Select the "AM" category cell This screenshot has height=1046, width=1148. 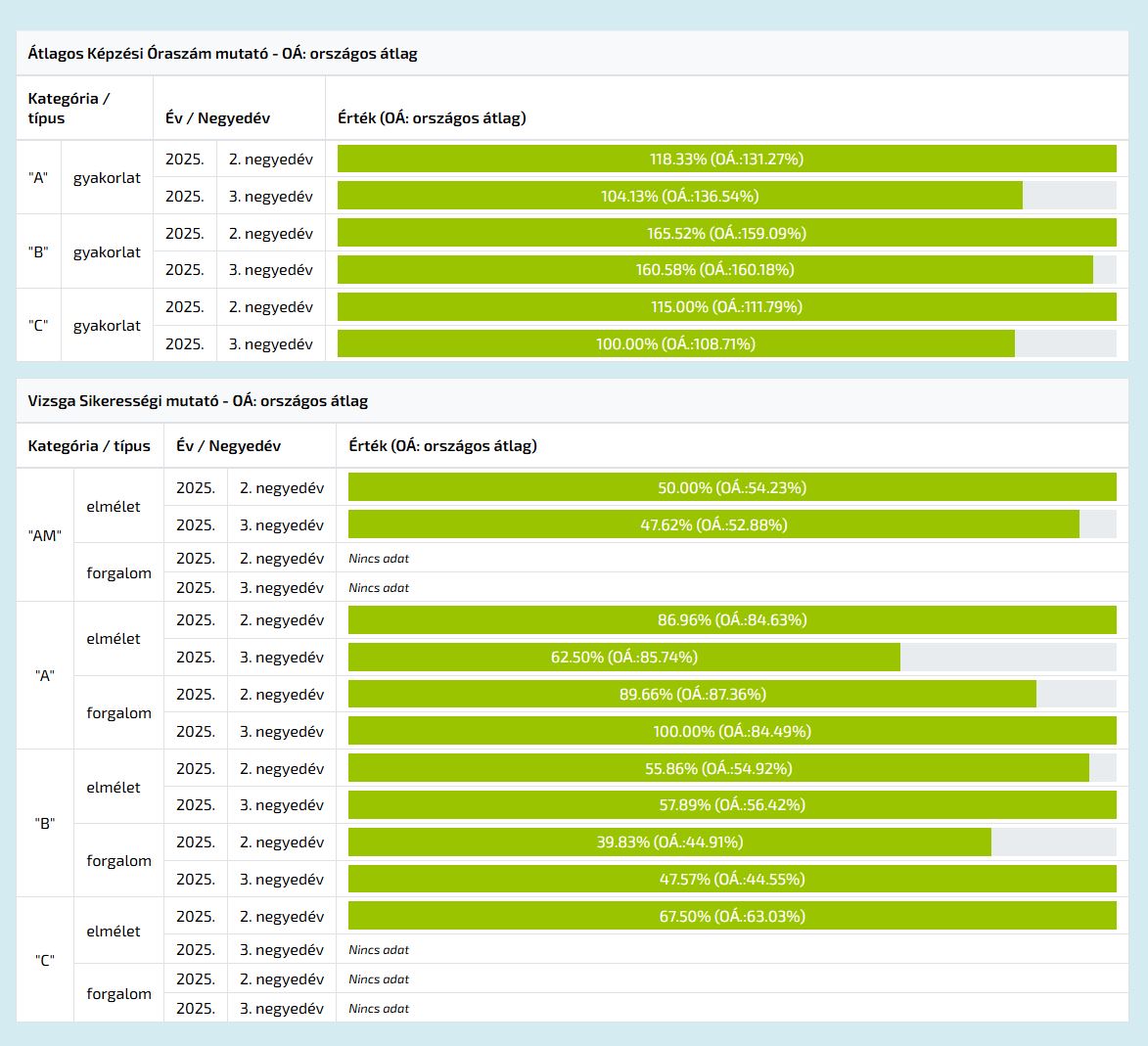click(x=45, y=536)
